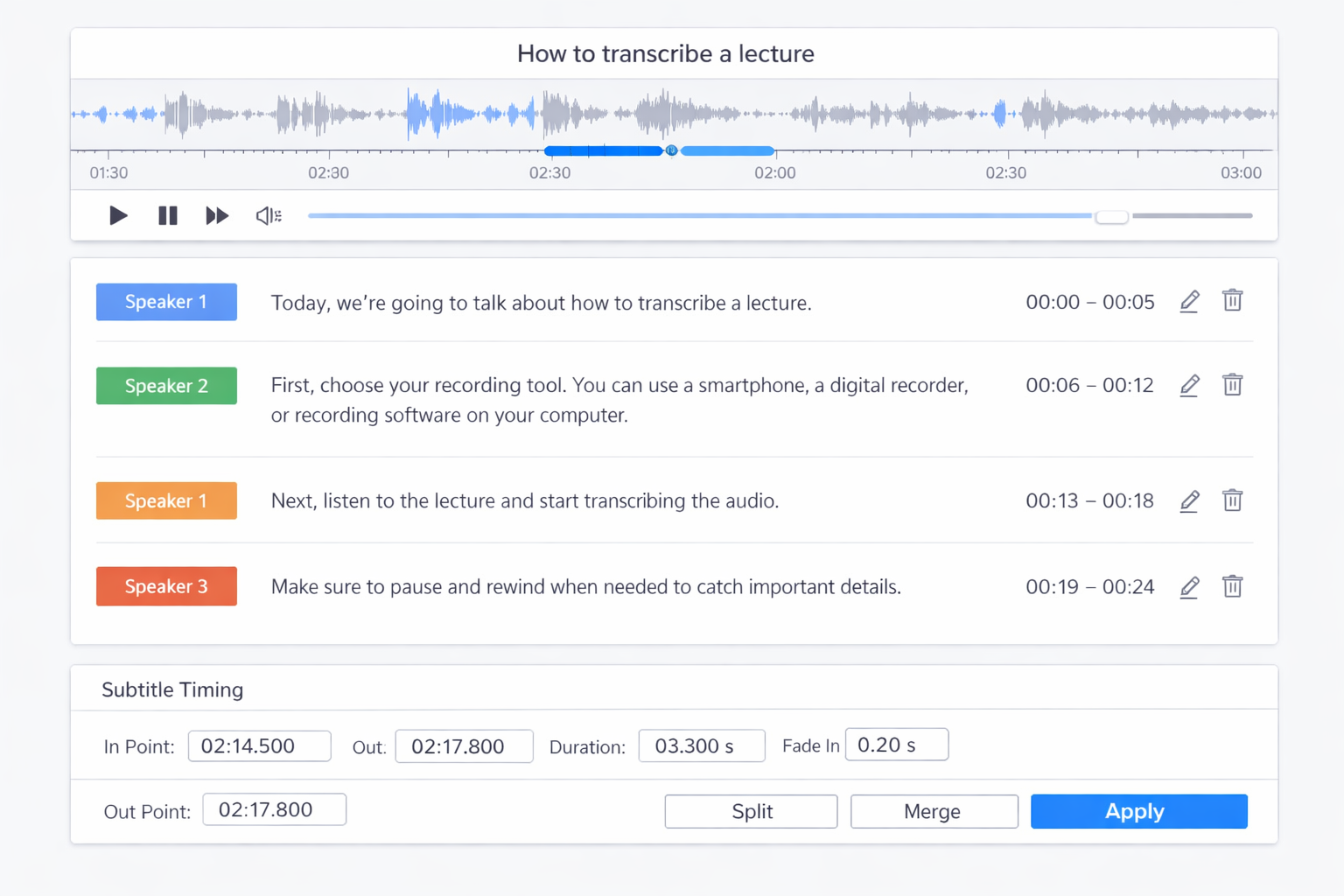This screenshot has height=896, width=1344.
Task: Click the Split button
Action: pyautogui.click(x=750, y=811)
